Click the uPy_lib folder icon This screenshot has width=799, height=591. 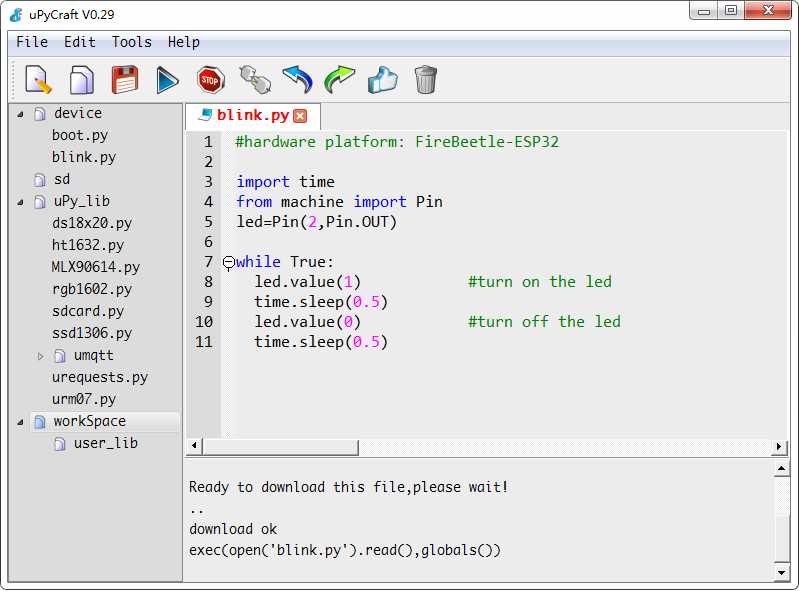click(40, 202)
